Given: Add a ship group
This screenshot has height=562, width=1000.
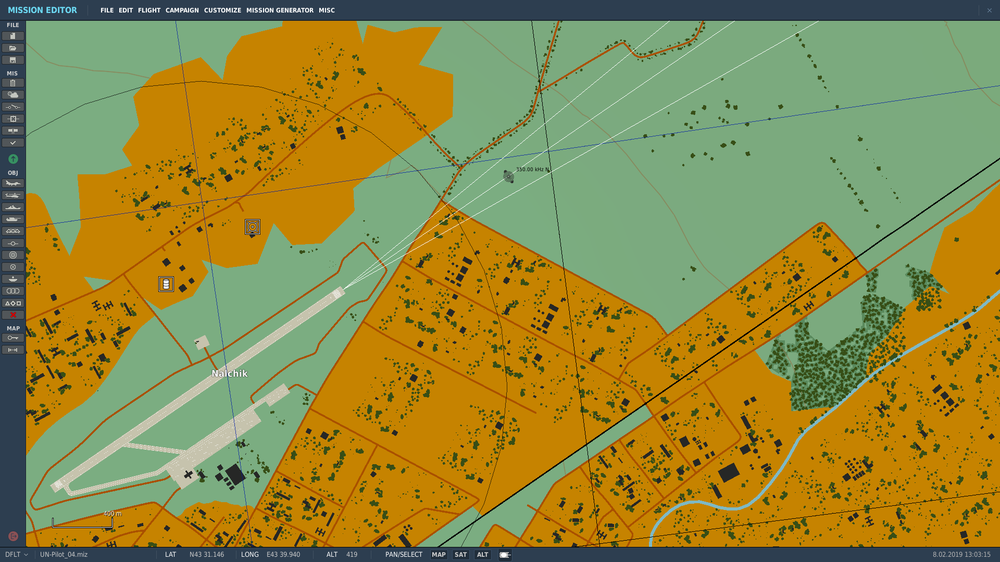Looking at the screenshot, I should point(13,207).
